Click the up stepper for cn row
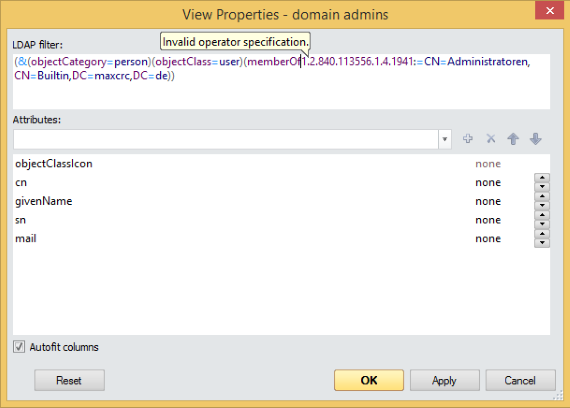Screen dimensions: 570x408 pyautogui.click(x=542, y=178)
